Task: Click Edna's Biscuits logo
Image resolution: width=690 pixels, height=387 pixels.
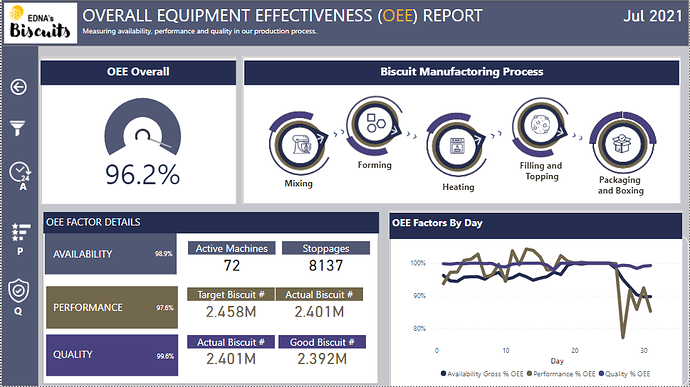Action: (40, 23)
